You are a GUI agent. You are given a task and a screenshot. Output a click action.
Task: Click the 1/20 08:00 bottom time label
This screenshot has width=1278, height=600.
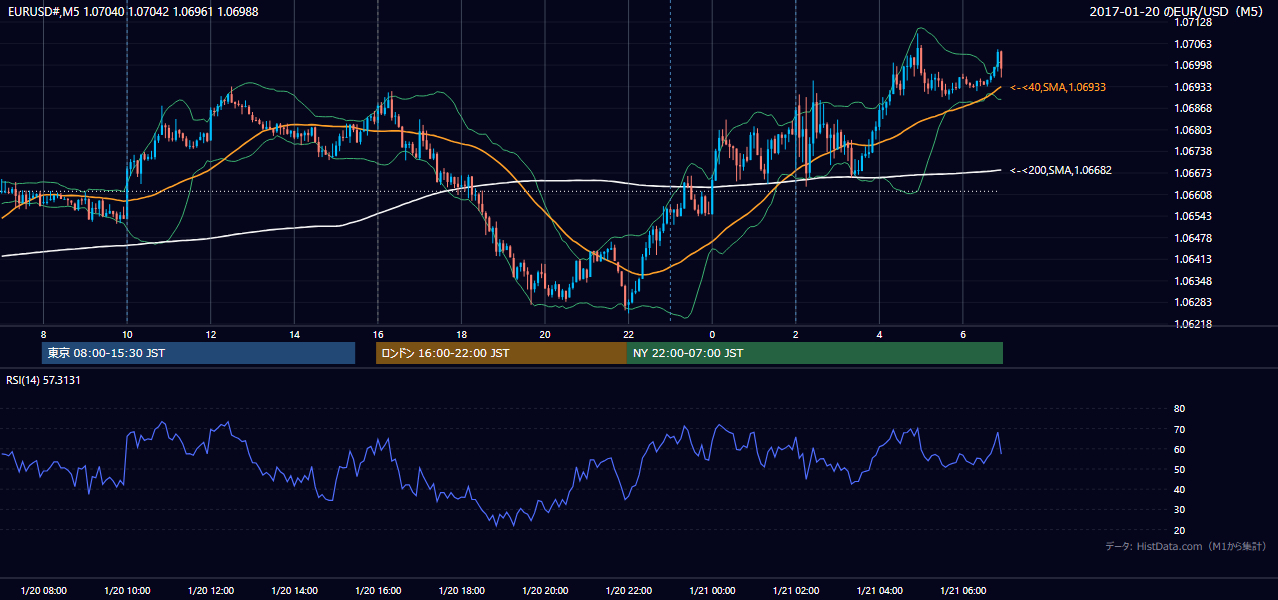(x=43, y=591)
